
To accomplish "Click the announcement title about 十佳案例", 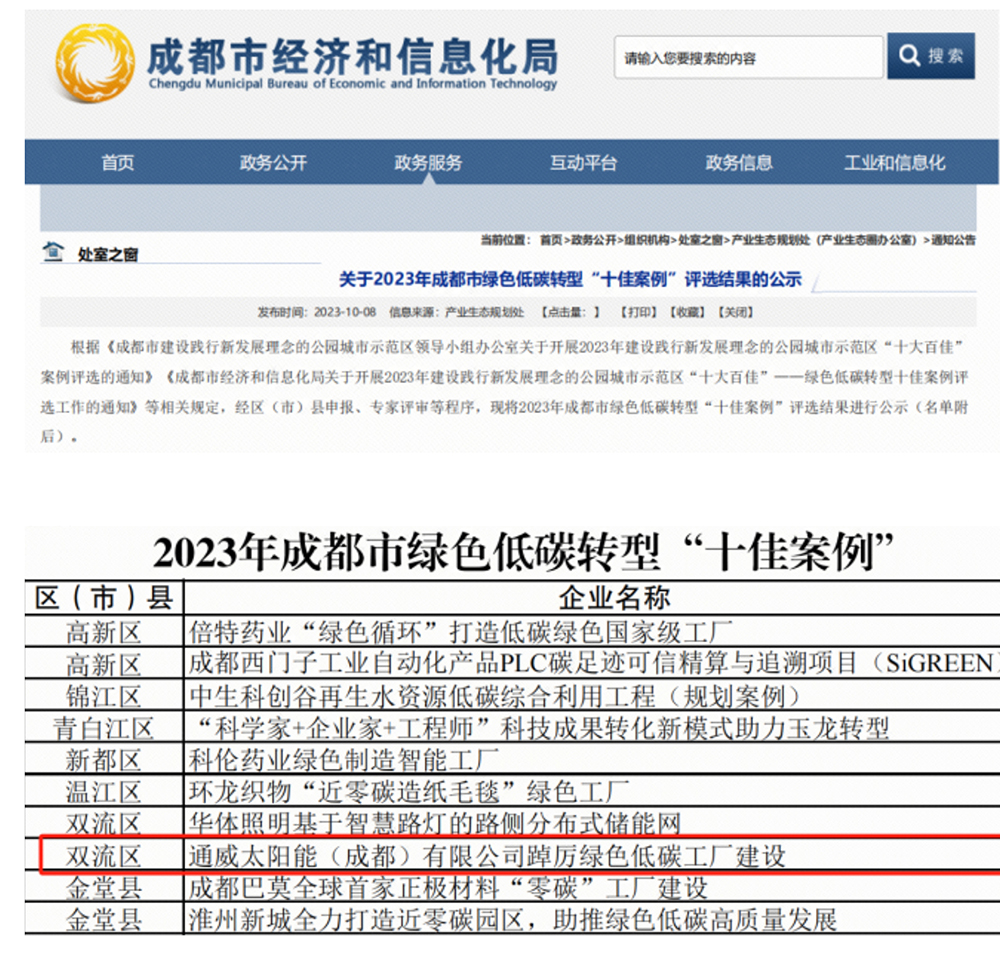I will pyautogui.click(x=570, y=280).
